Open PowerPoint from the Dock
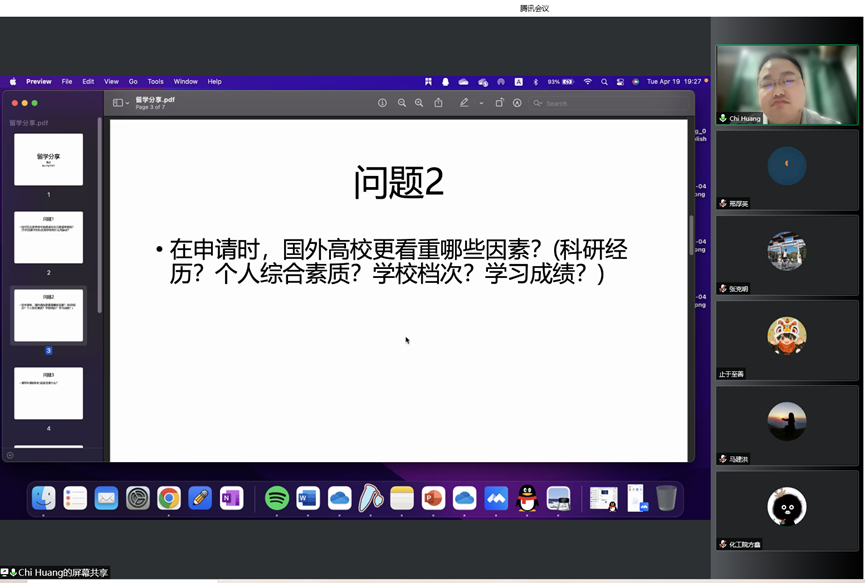The width and height of the screenshot is (865, 583). click(432, 498)
